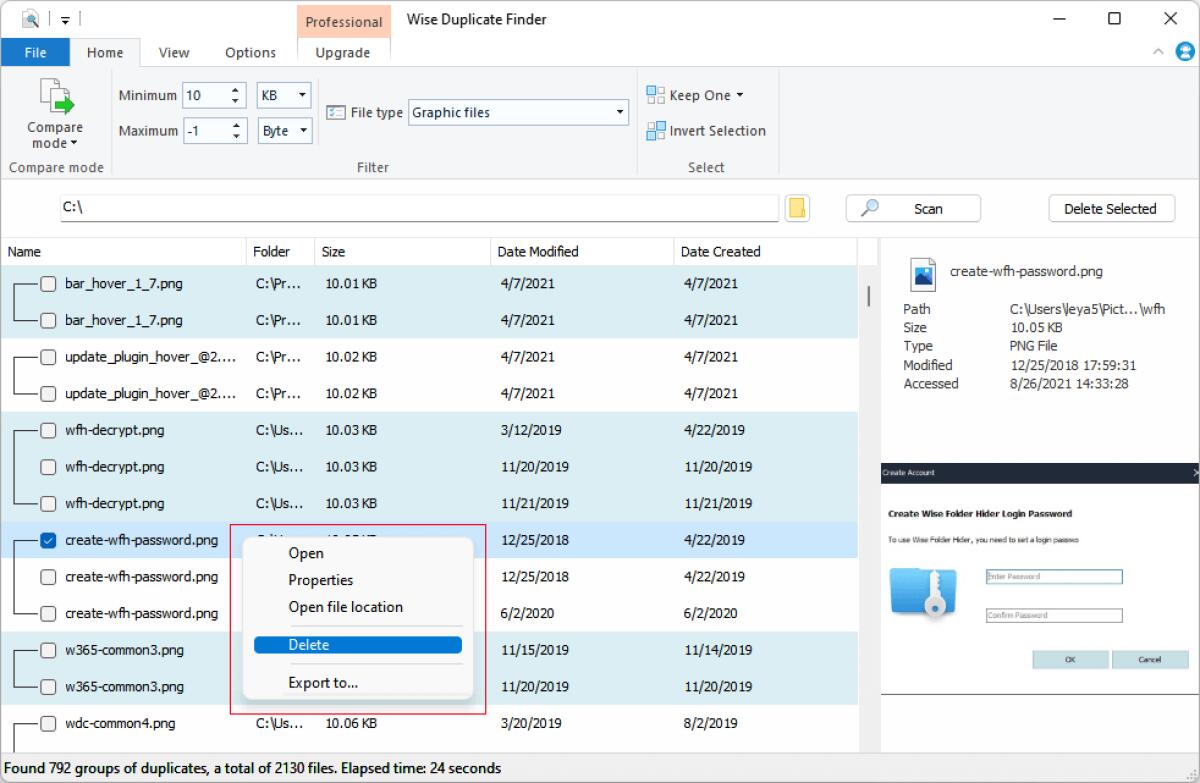Uncheck the selected create-wfh-password.png checkbox
The width and height of the screenshot is (1200, 783).
coord(47,540)
